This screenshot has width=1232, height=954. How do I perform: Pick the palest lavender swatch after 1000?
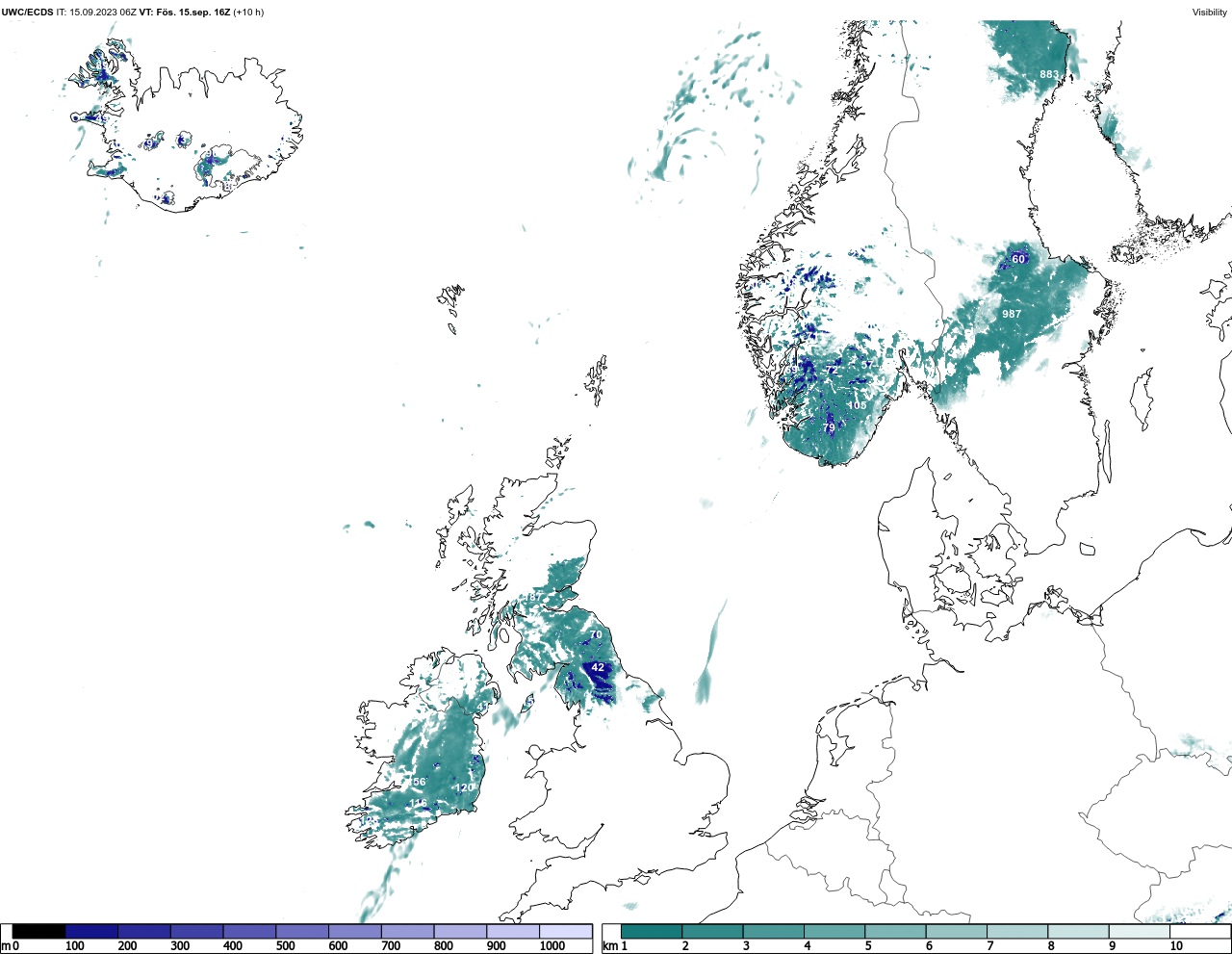[x=565, y=931]
